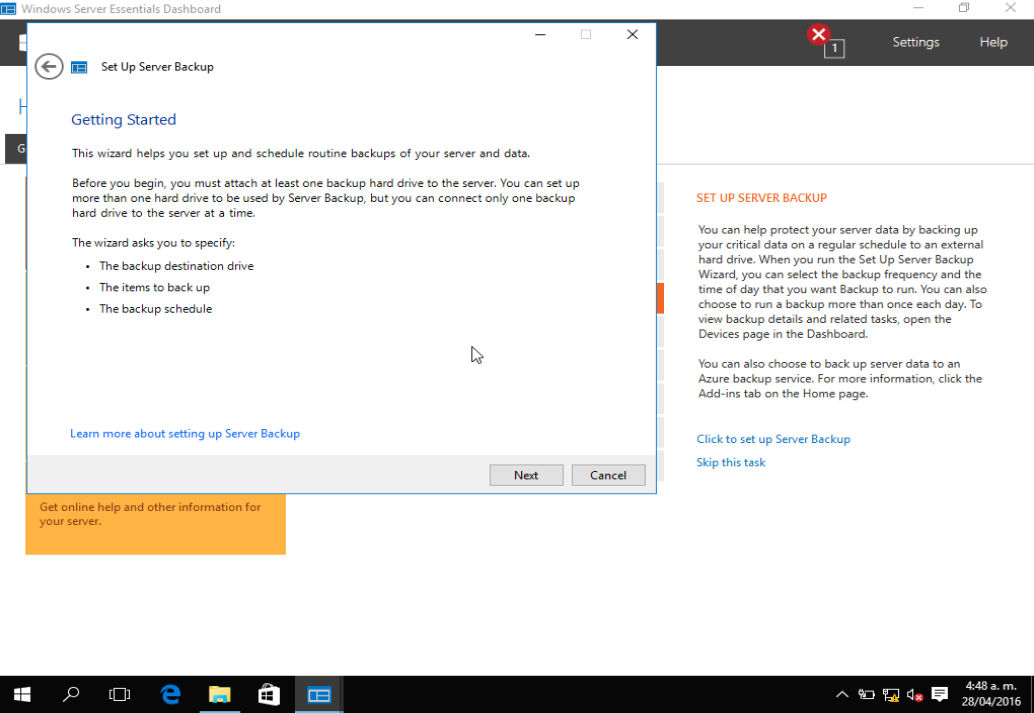Unmute the system volume icon
1034x714 pixels.
(913, 694)
